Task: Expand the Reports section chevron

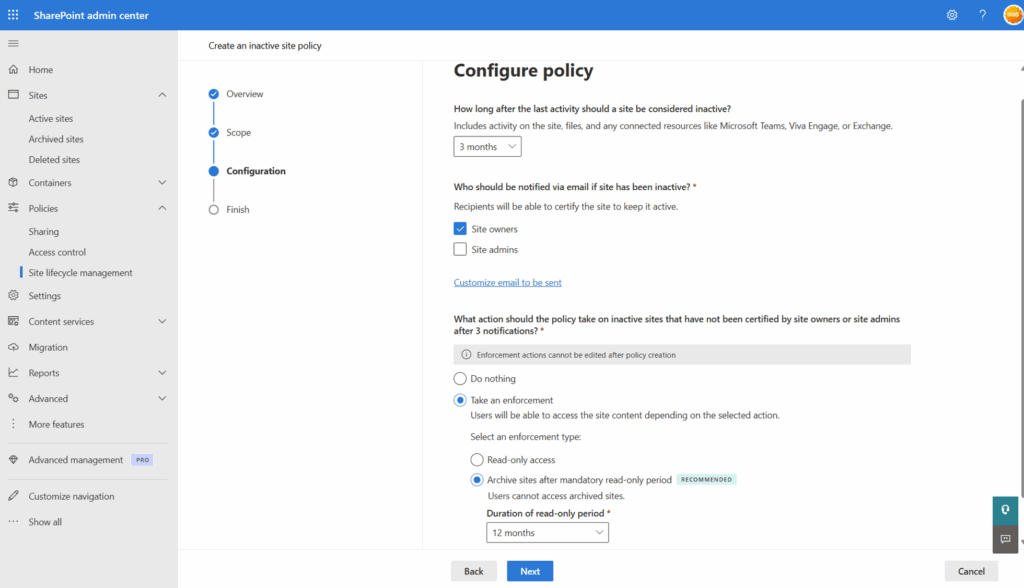Action: (162, 373)
